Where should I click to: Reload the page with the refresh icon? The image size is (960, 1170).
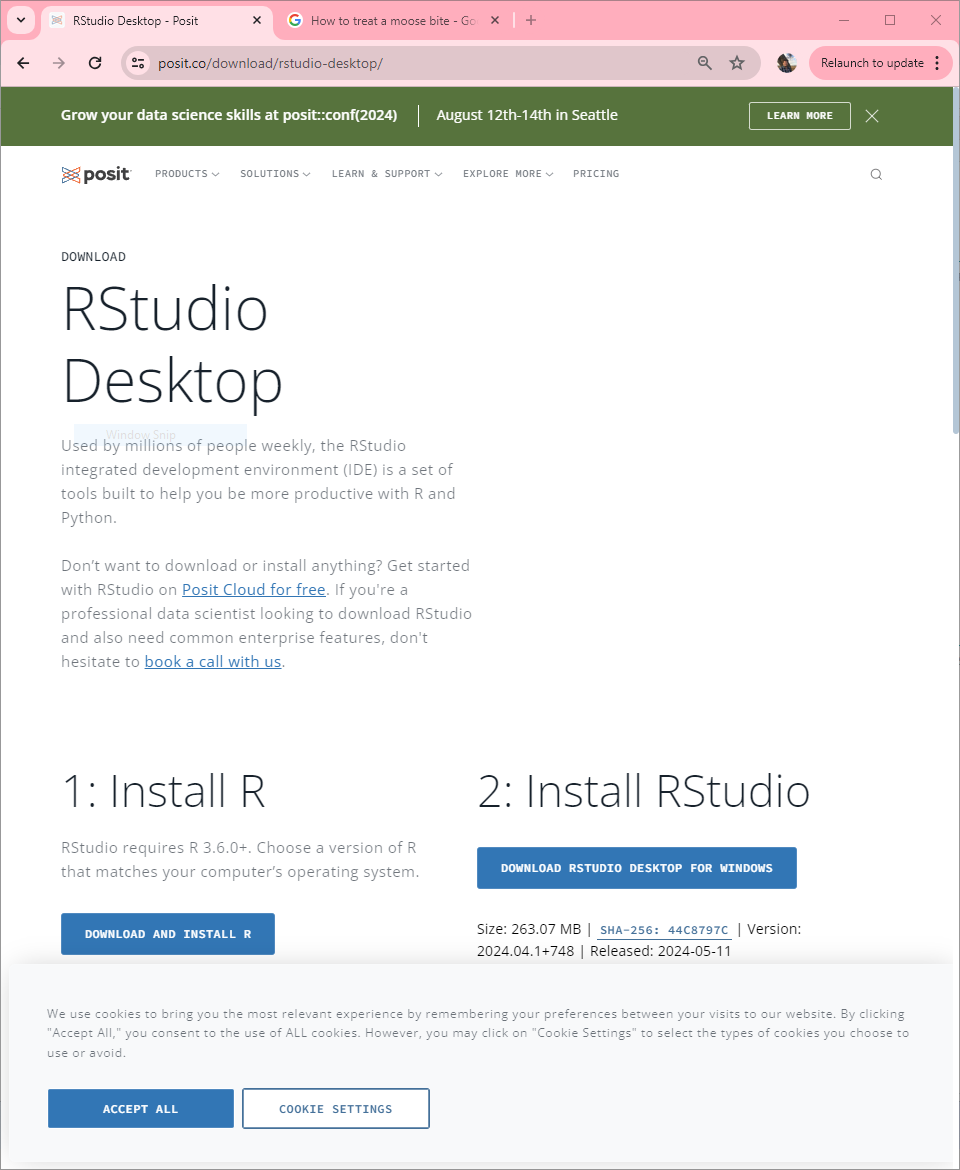(95, 63)
